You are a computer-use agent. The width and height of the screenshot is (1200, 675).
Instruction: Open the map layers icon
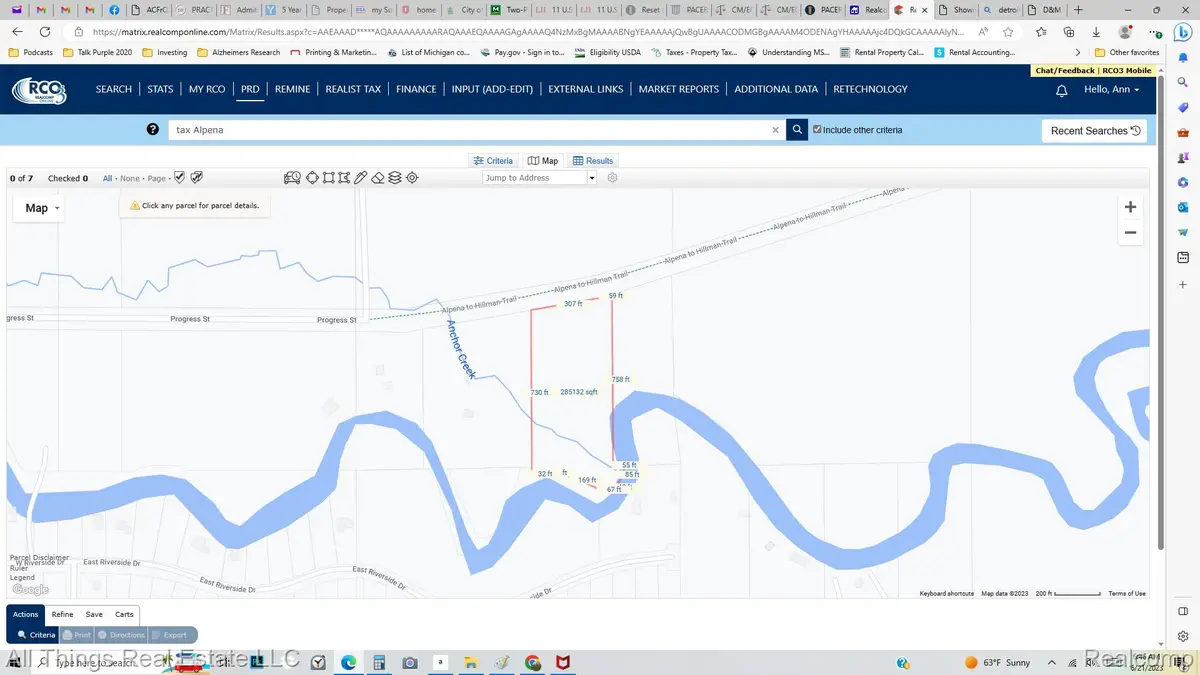click(395, 178)
